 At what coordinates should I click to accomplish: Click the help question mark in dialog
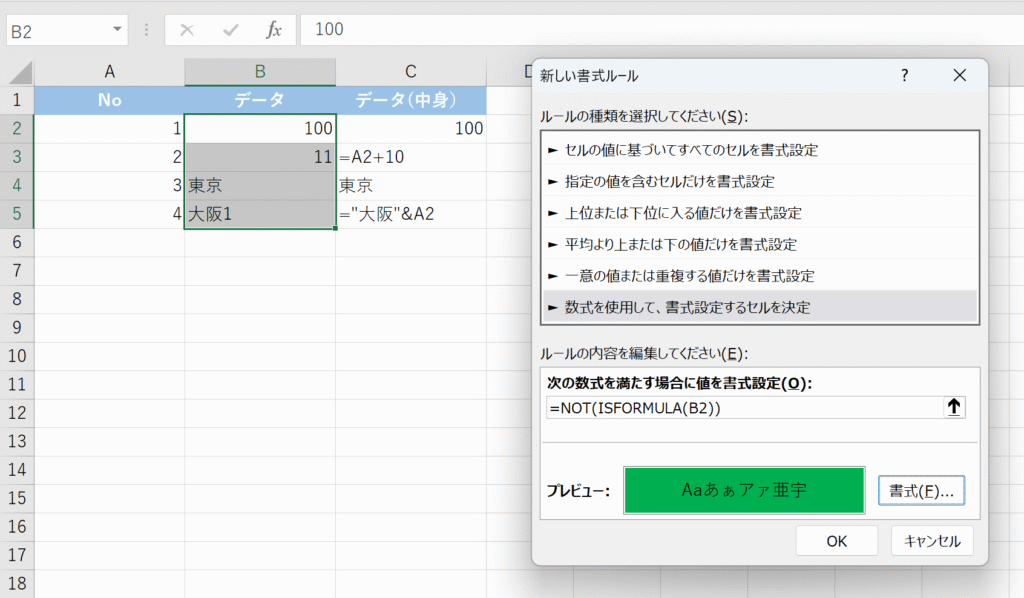tap(904, 76)
